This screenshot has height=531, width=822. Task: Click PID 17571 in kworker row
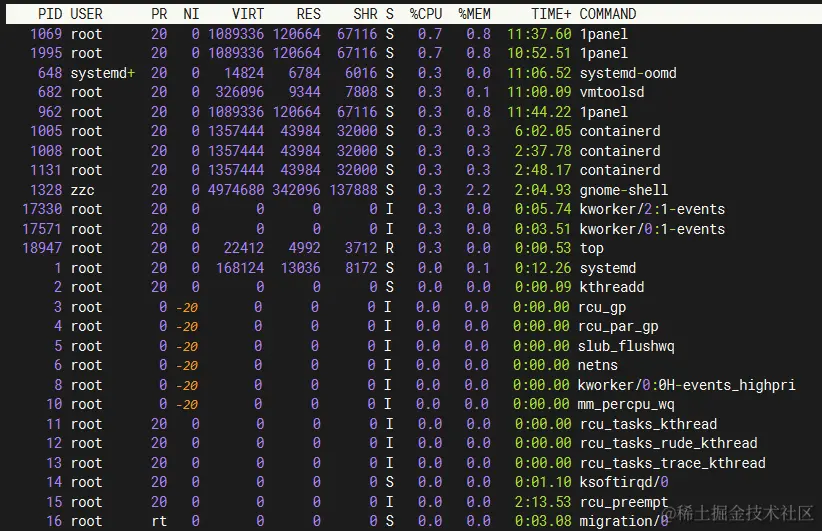42,229
